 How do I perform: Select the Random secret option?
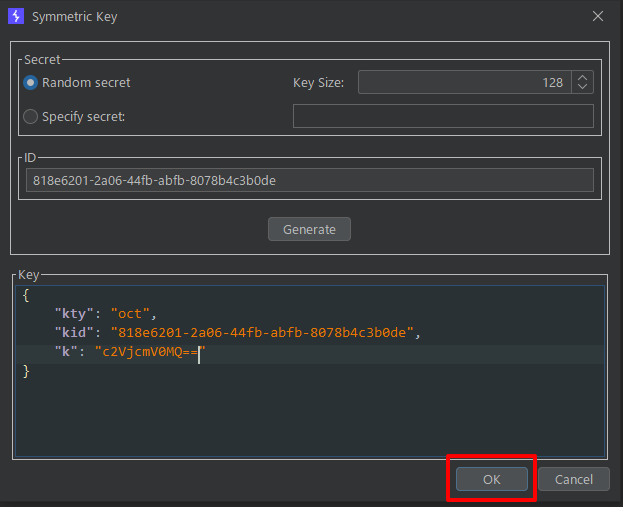[x=31, y=83]
